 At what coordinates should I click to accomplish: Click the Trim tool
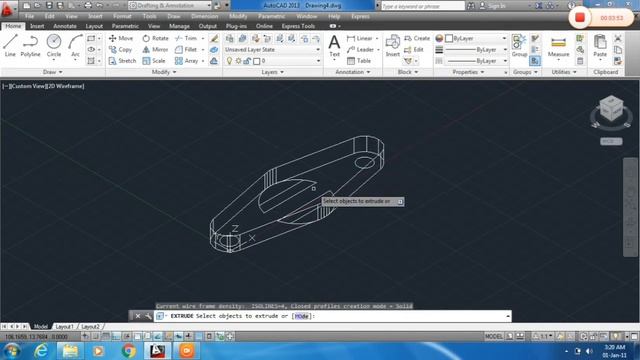[x=186, y=38]
